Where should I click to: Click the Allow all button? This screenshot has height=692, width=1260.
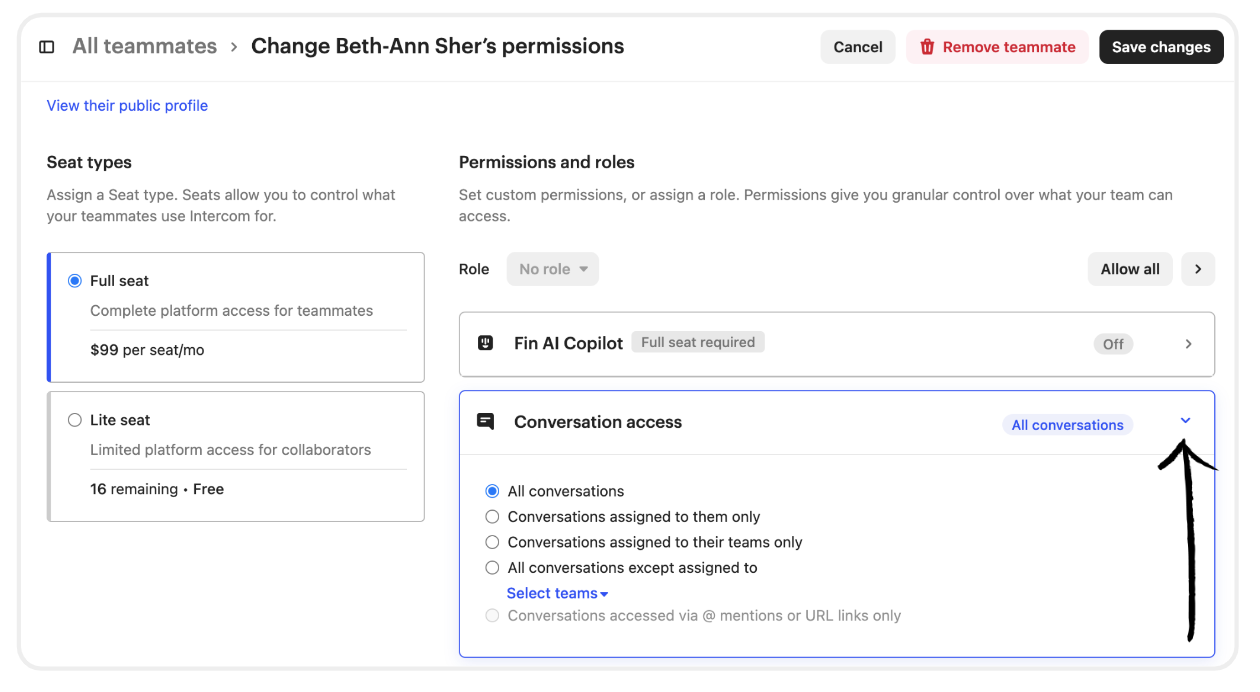point(1130,269)
